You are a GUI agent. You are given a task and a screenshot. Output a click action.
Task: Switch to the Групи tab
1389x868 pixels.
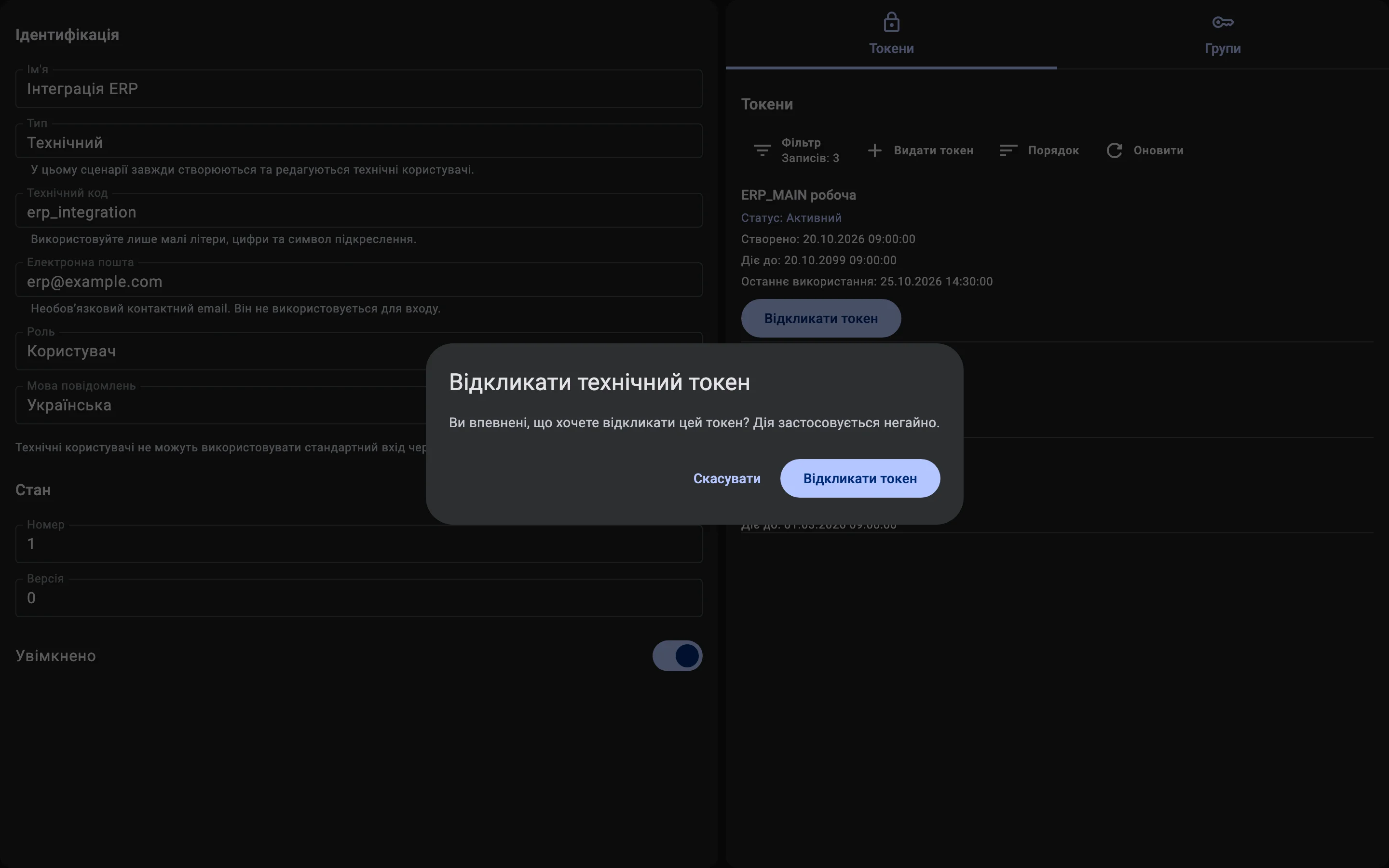tap(1223, 34)
